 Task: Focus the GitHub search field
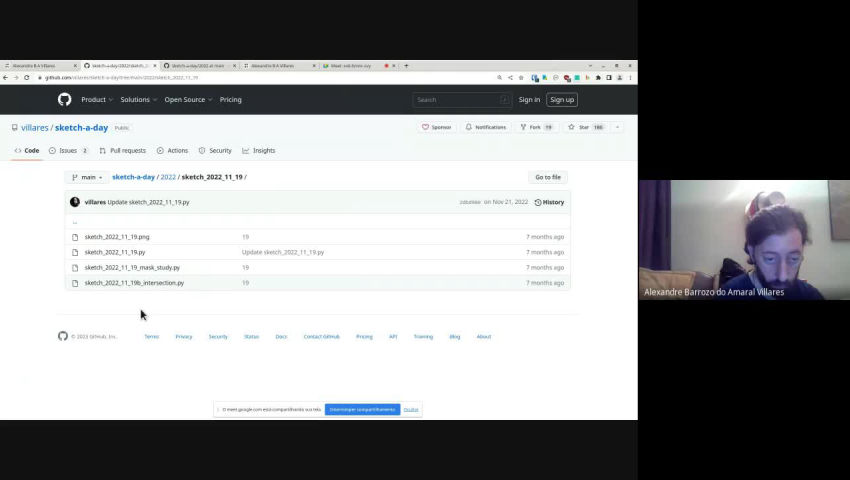point(462,100)
